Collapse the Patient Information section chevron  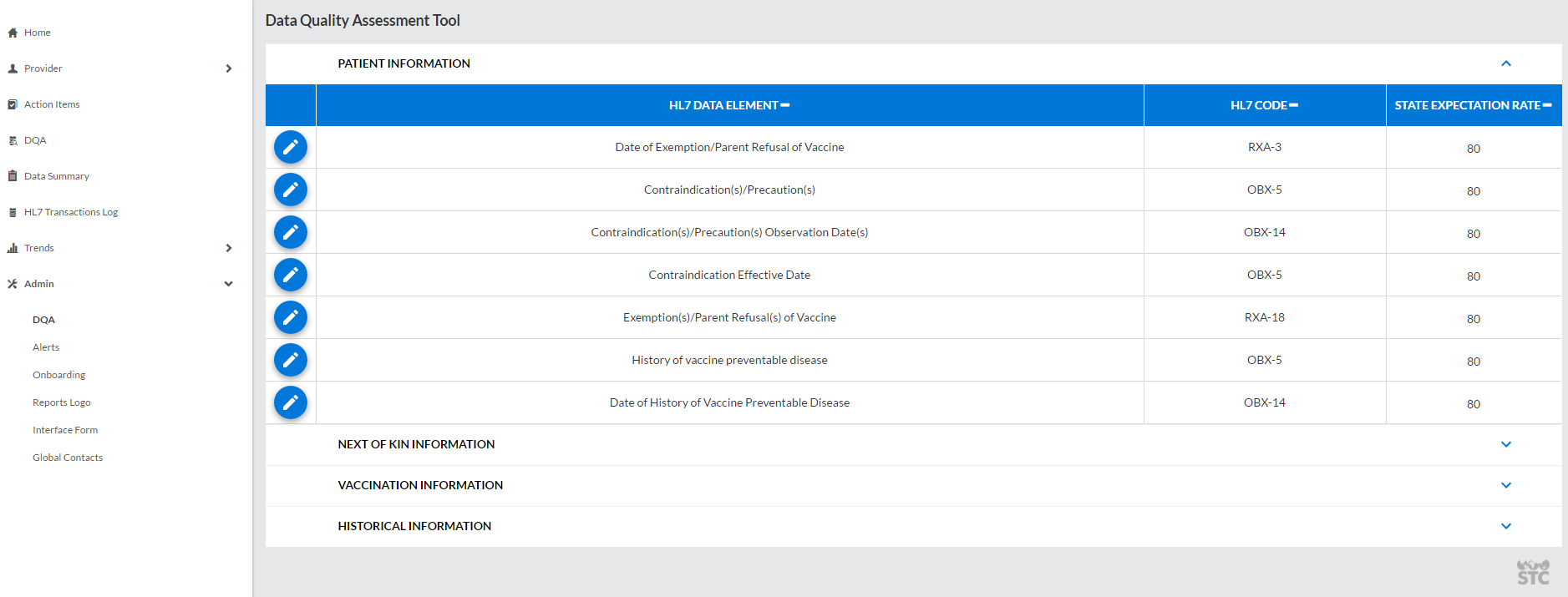point(1506,63)
